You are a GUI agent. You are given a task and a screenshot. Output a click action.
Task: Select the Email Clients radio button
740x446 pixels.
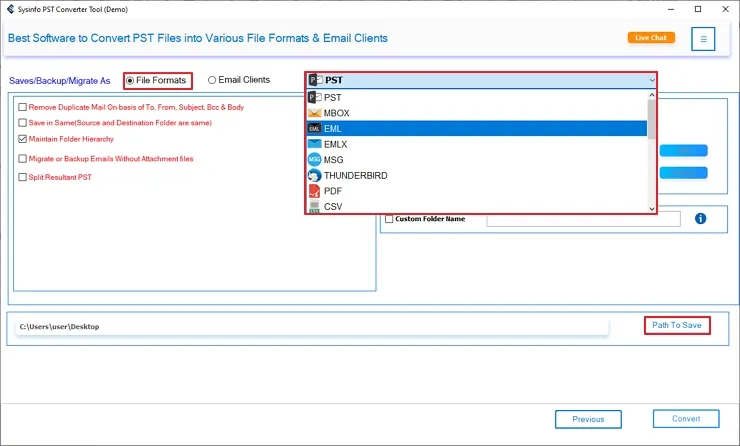[212, 80]
